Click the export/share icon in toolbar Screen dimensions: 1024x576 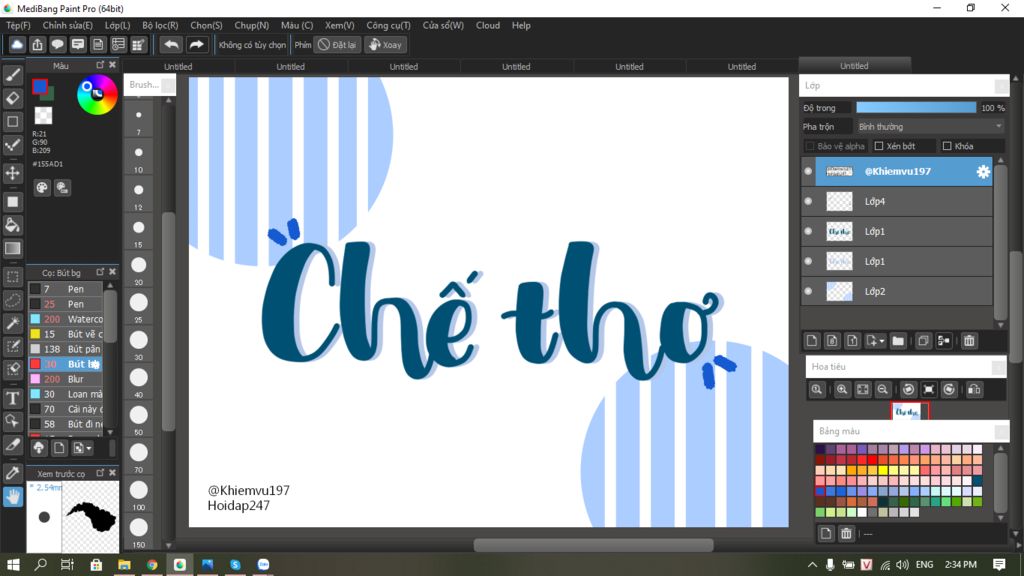click(37, 44)
